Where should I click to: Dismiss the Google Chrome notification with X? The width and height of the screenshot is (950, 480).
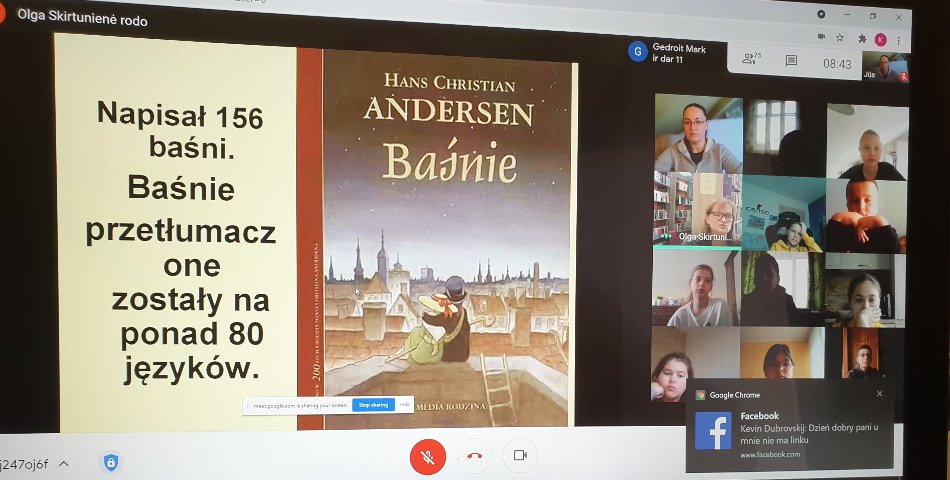[879, 394]
